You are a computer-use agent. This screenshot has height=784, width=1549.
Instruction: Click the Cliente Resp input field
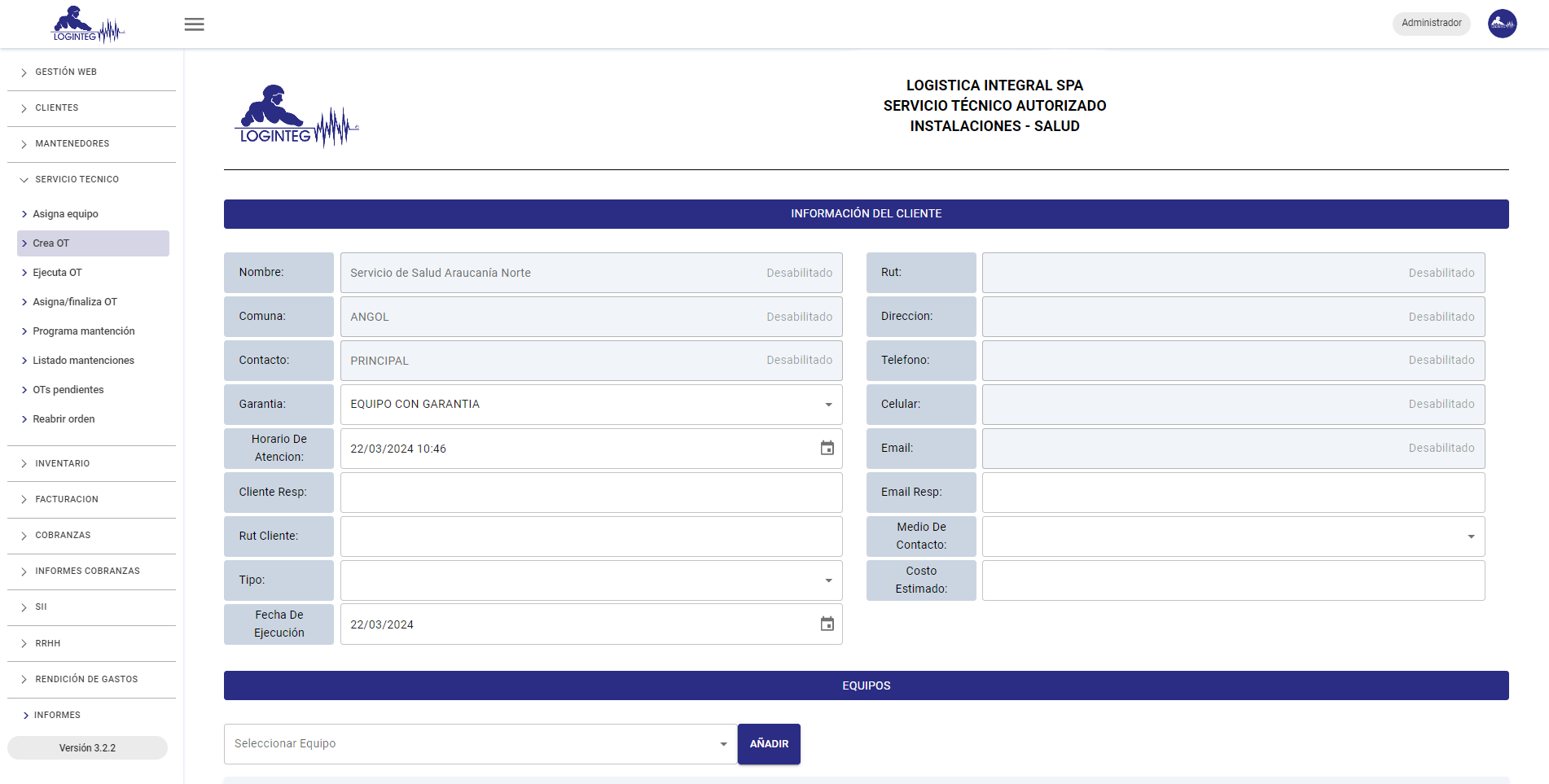click(590, 493)
